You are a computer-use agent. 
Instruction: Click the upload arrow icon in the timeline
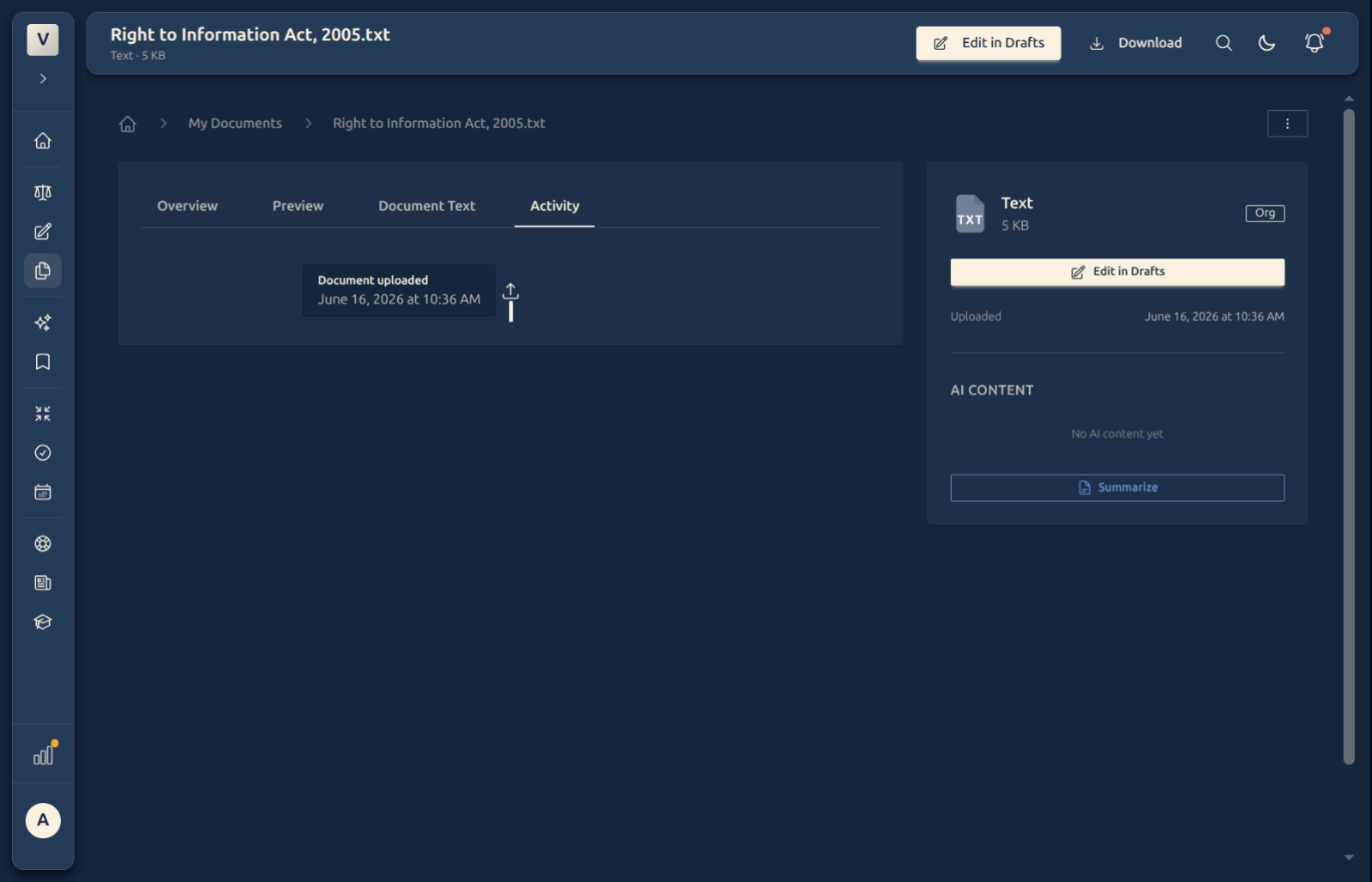[510, 292]
